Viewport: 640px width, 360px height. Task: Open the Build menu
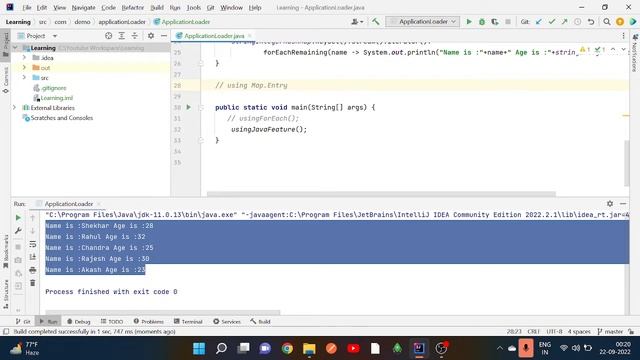[157, 7]
